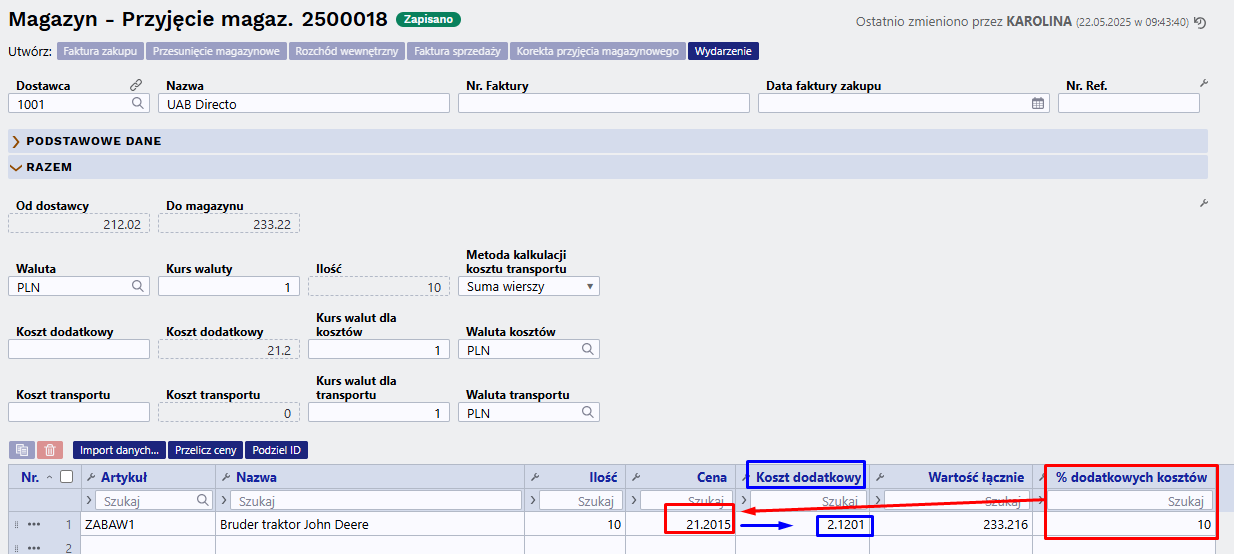Sort by the Nr. column header

[x=30, y=477]
